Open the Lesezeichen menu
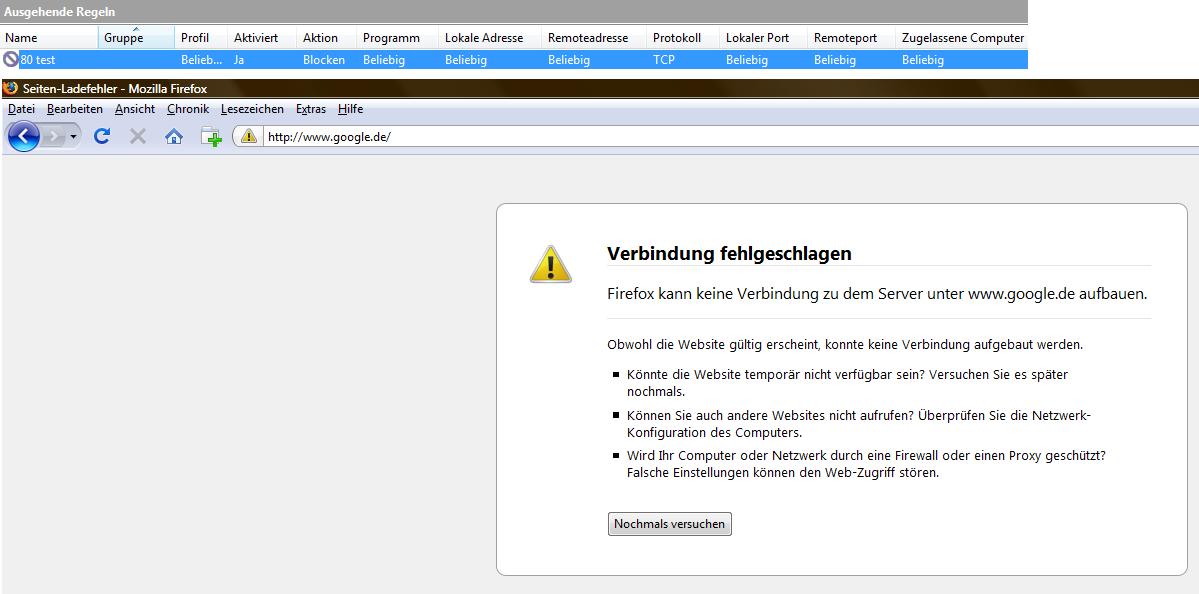Viewport: 1199px width, 594px height. [x=252, y=109]
